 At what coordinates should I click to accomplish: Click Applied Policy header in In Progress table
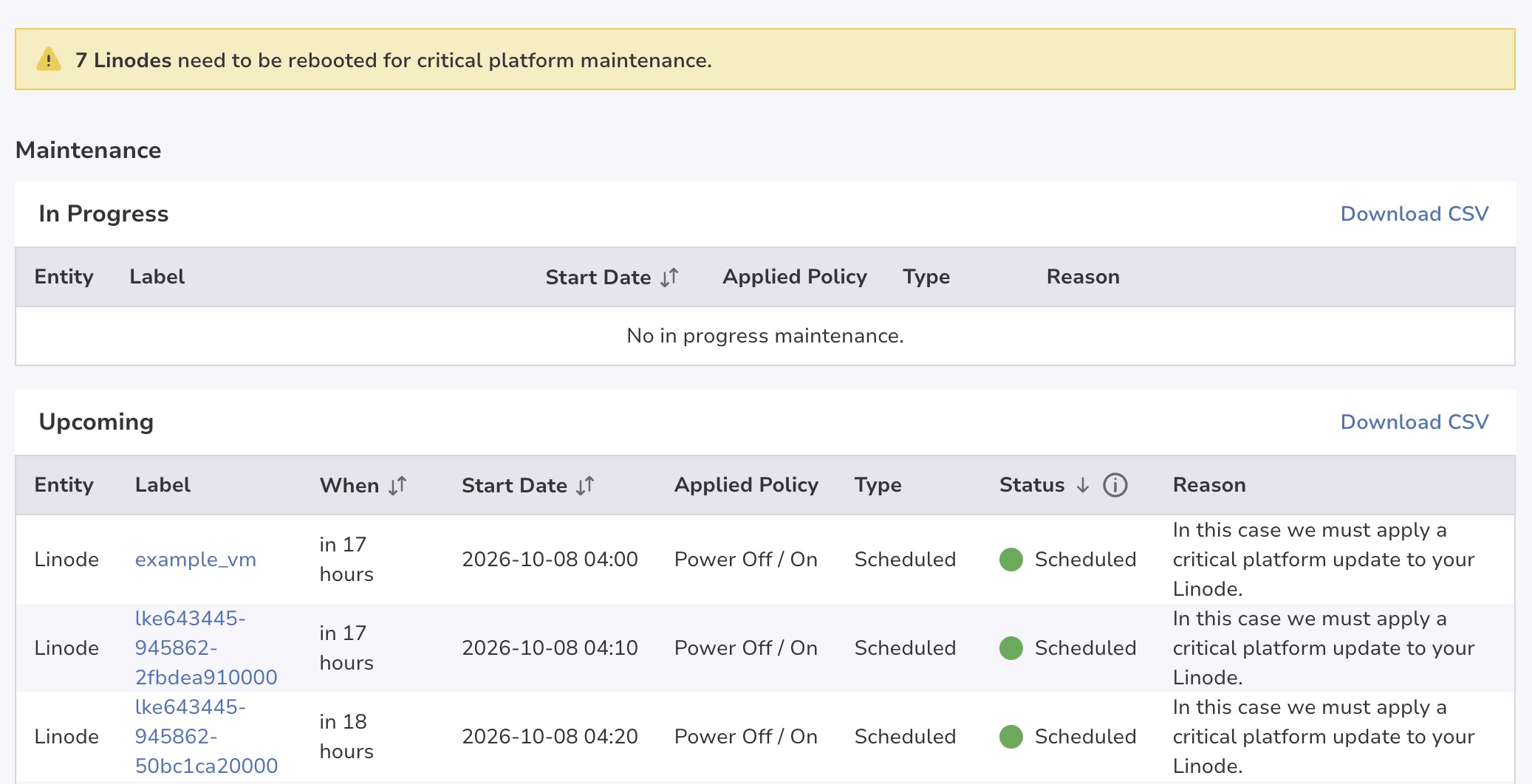point(795,277)
